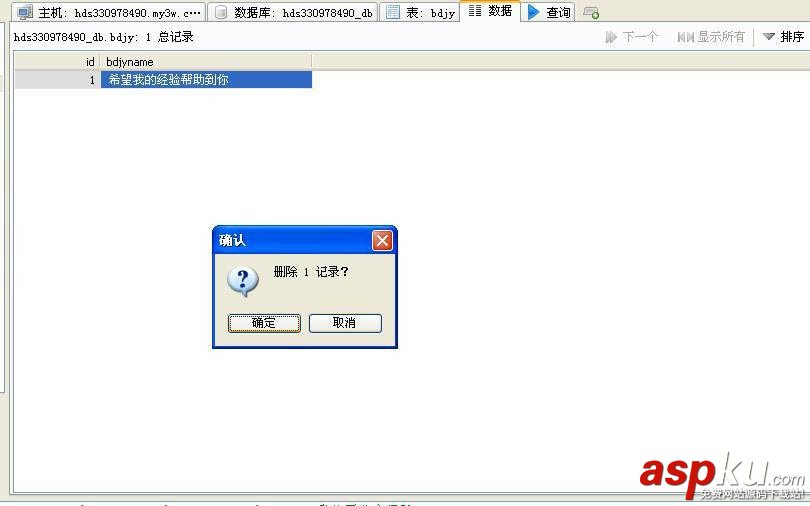Close the 确认 dialog with X
Image resolution: width=810 pixels, height=506 pixels.
click(x=382, y=240)
